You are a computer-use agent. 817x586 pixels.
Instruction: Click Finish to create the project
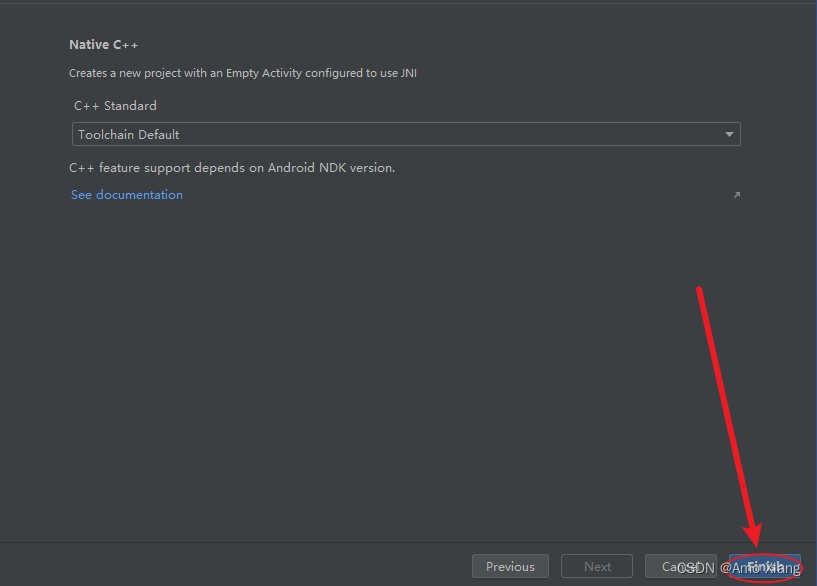coord(765,566)
